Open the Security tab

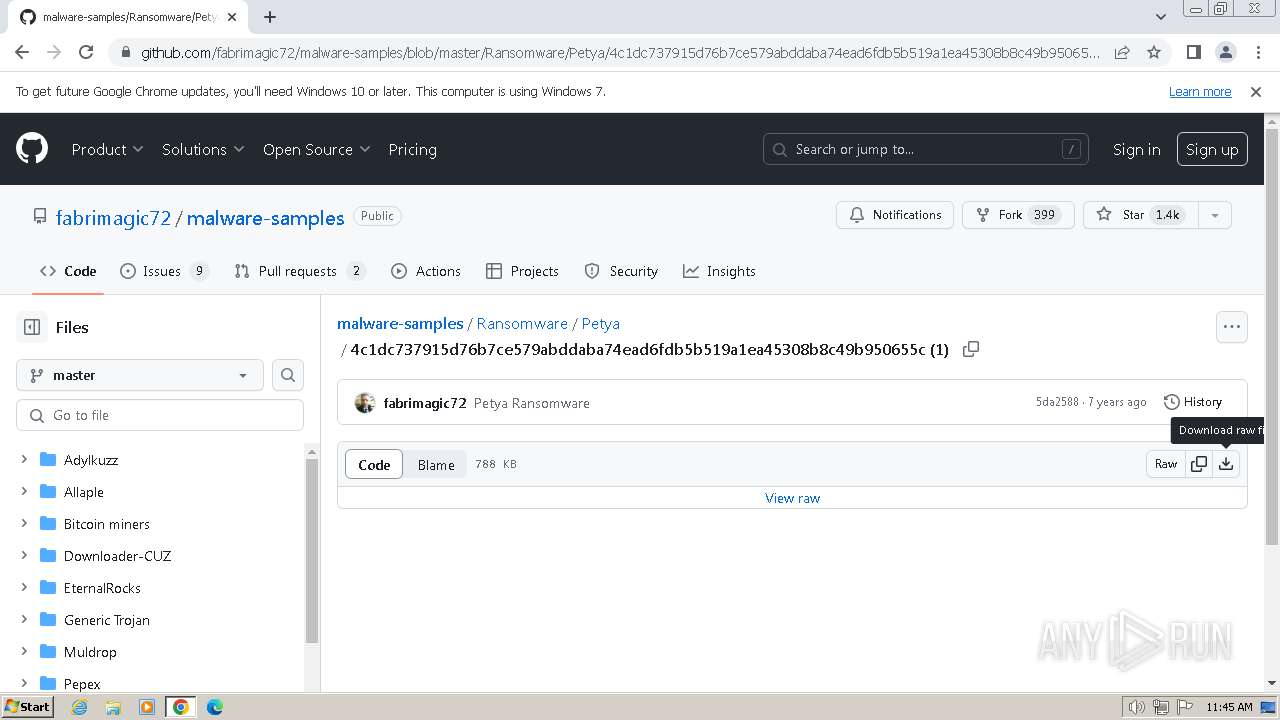[621, 271]
